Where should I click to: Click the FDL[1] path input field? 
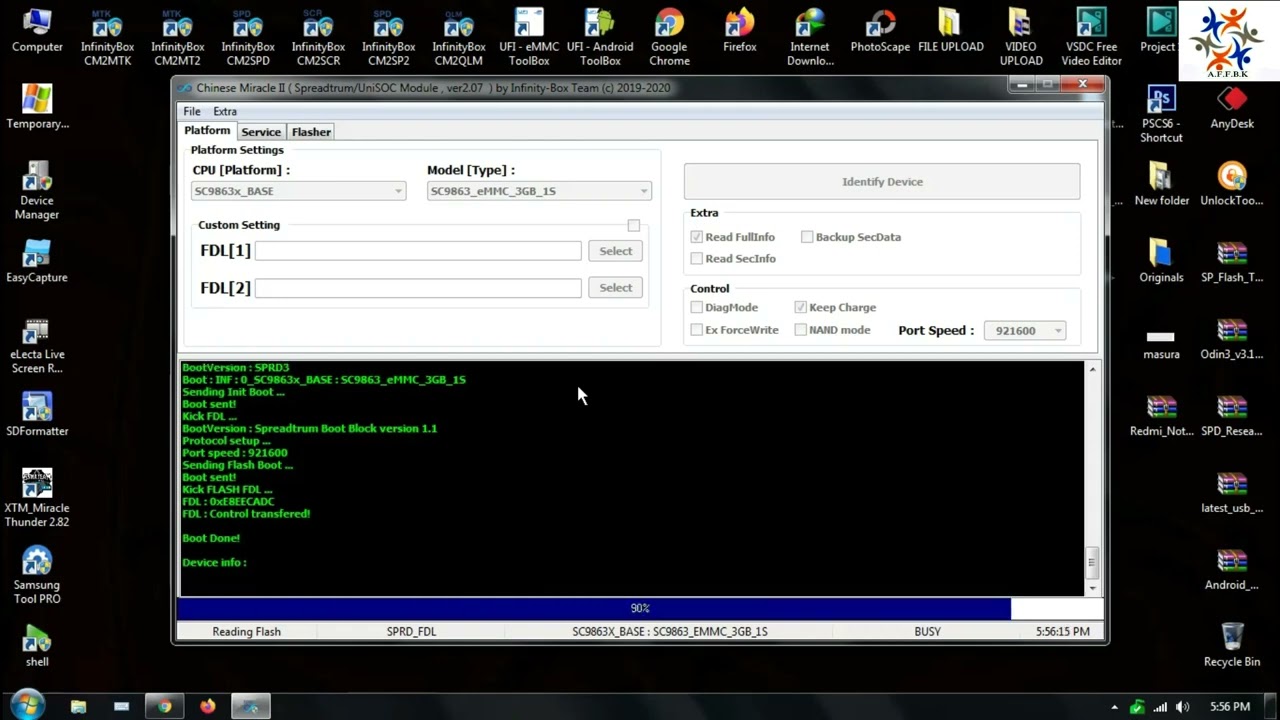coord(418,251)
